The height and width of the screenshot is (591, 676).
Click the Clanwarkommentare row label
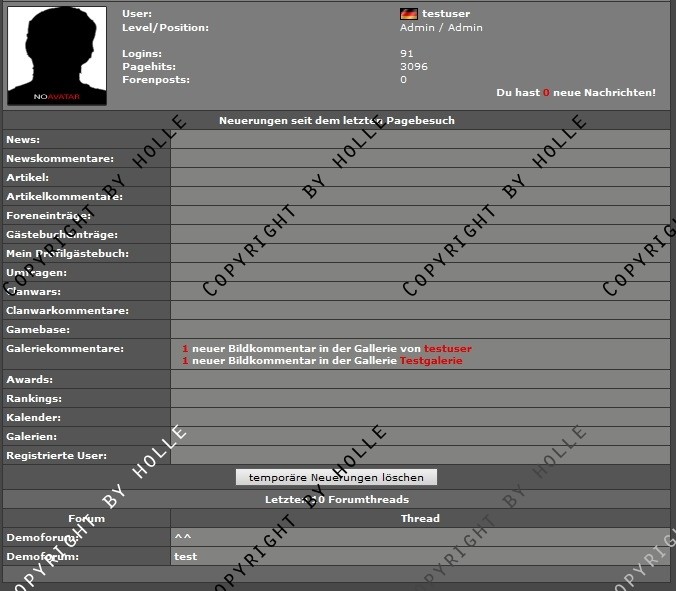coord(67,311)
